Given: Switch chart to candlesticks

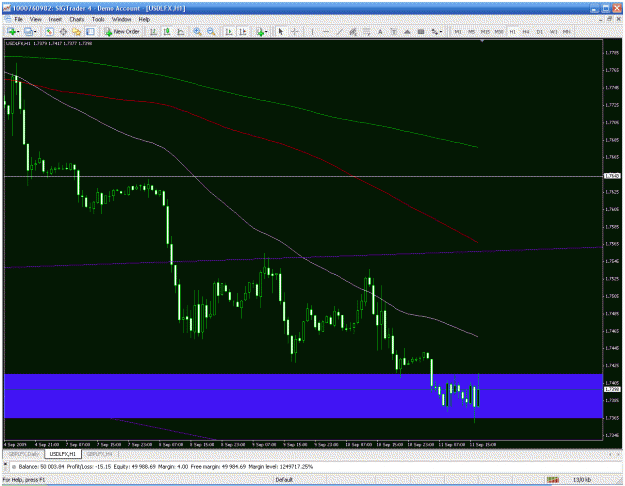Looking at the screenshot, I should click(167, 31).
